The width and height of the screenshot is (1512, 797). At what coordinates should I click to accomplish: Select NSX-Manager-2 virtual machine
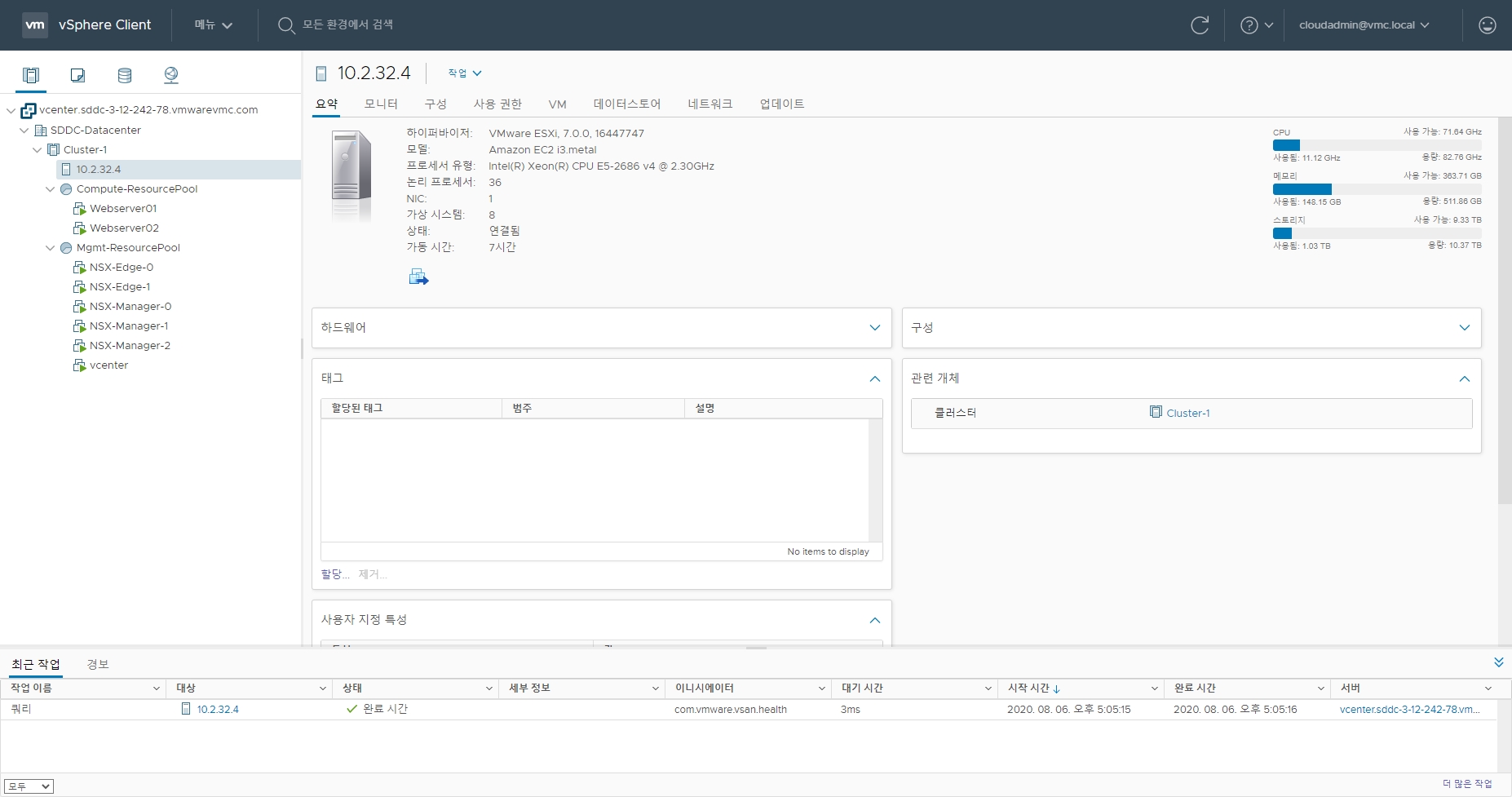coord(130,345)
